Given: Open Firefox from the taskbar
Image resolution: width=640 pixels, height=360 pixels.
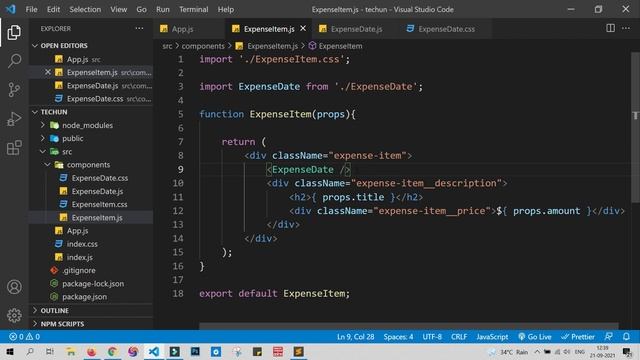Looking at the screenshot, I should click(91, 351).
